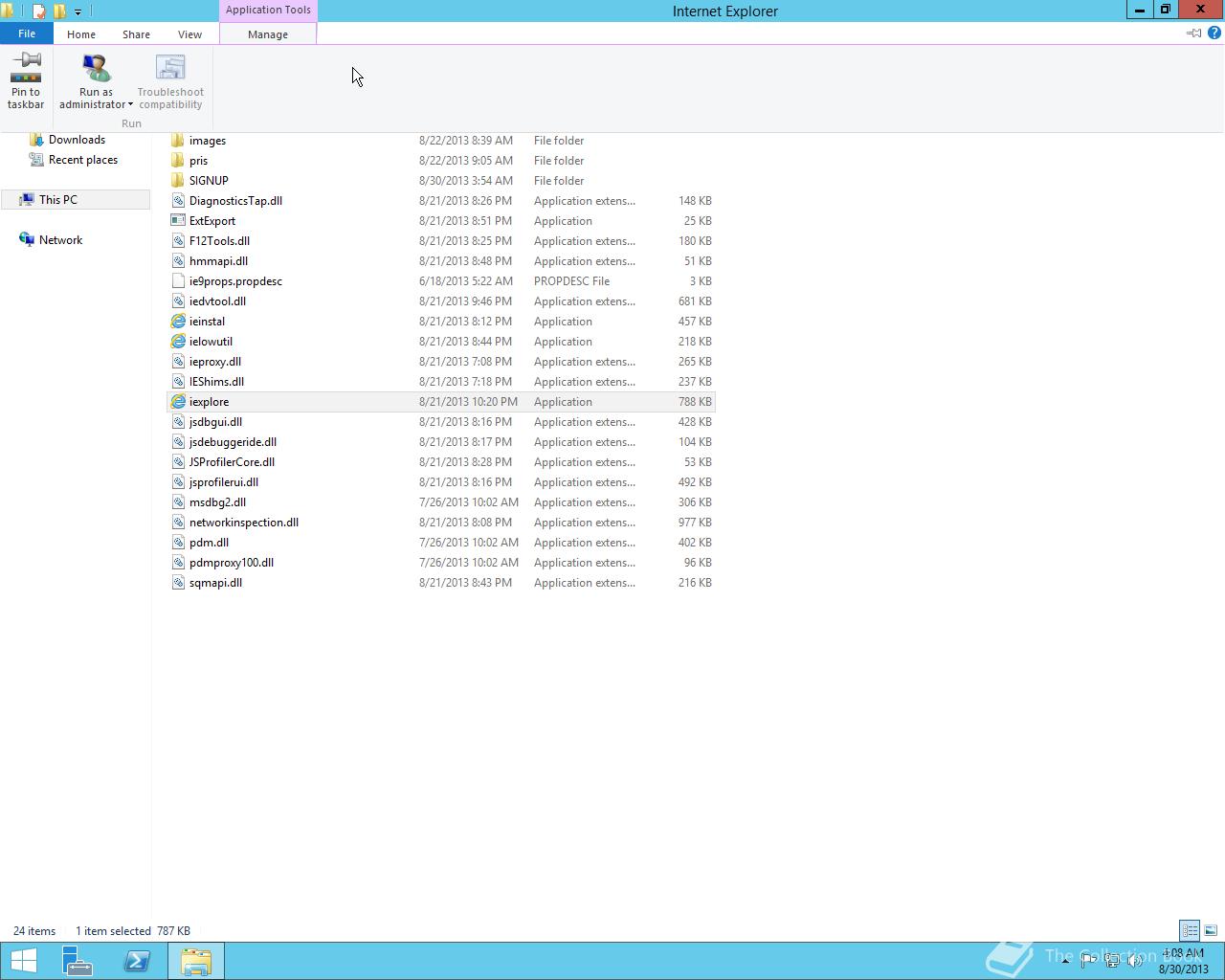
Task: Select the networkinspection.dll file name
Action: pyautogui.click(x=244, y=523)
